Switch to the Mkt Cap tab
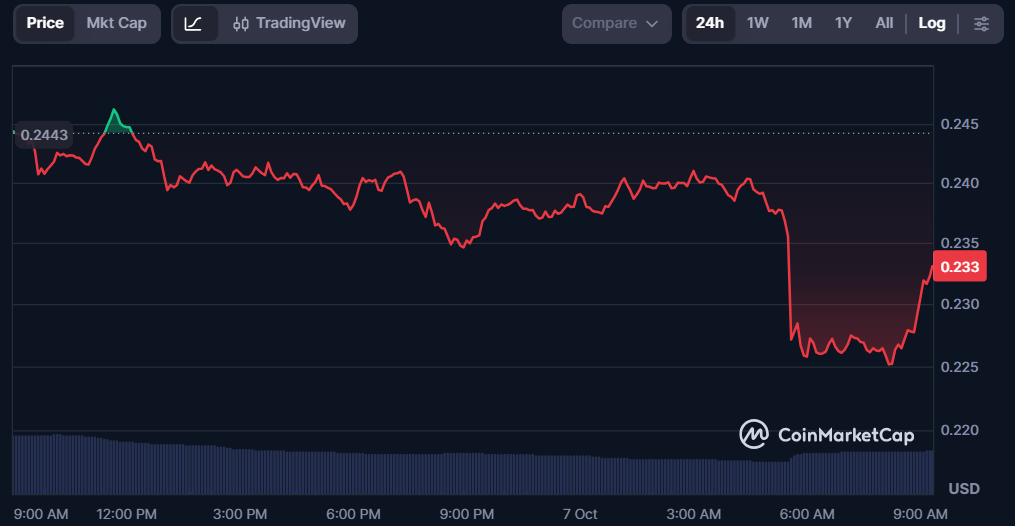This screenshot has height=526, width=1015. 117,24
